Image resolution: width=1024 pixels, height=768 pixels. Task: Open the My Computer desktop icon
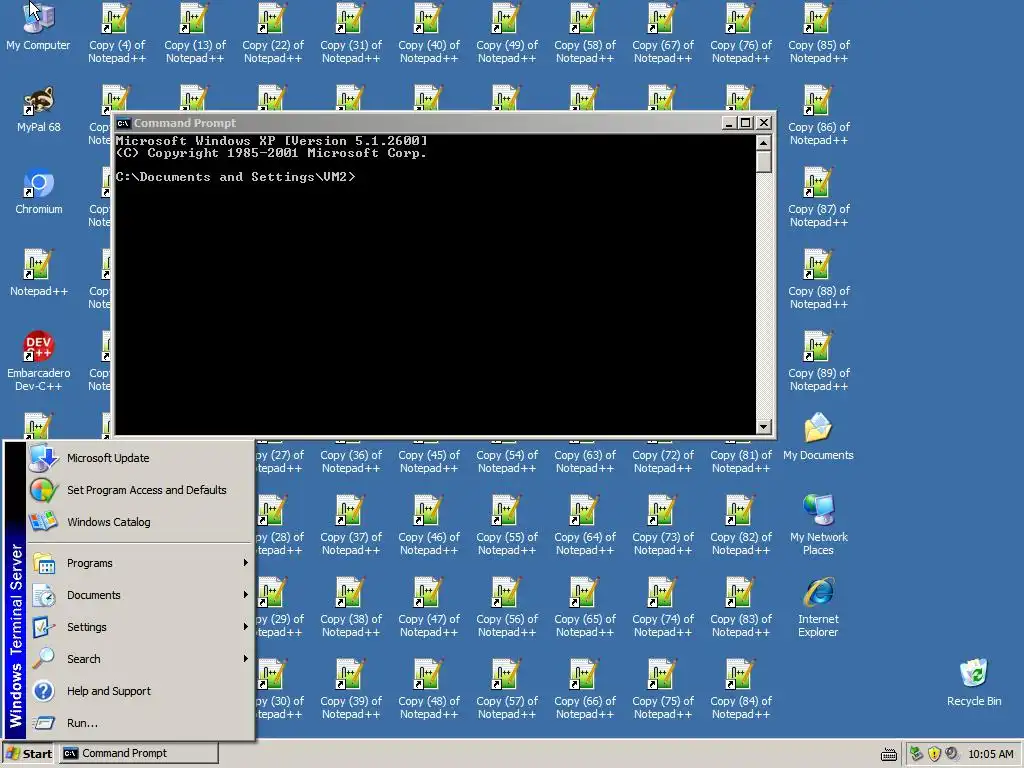click(38, 27)
